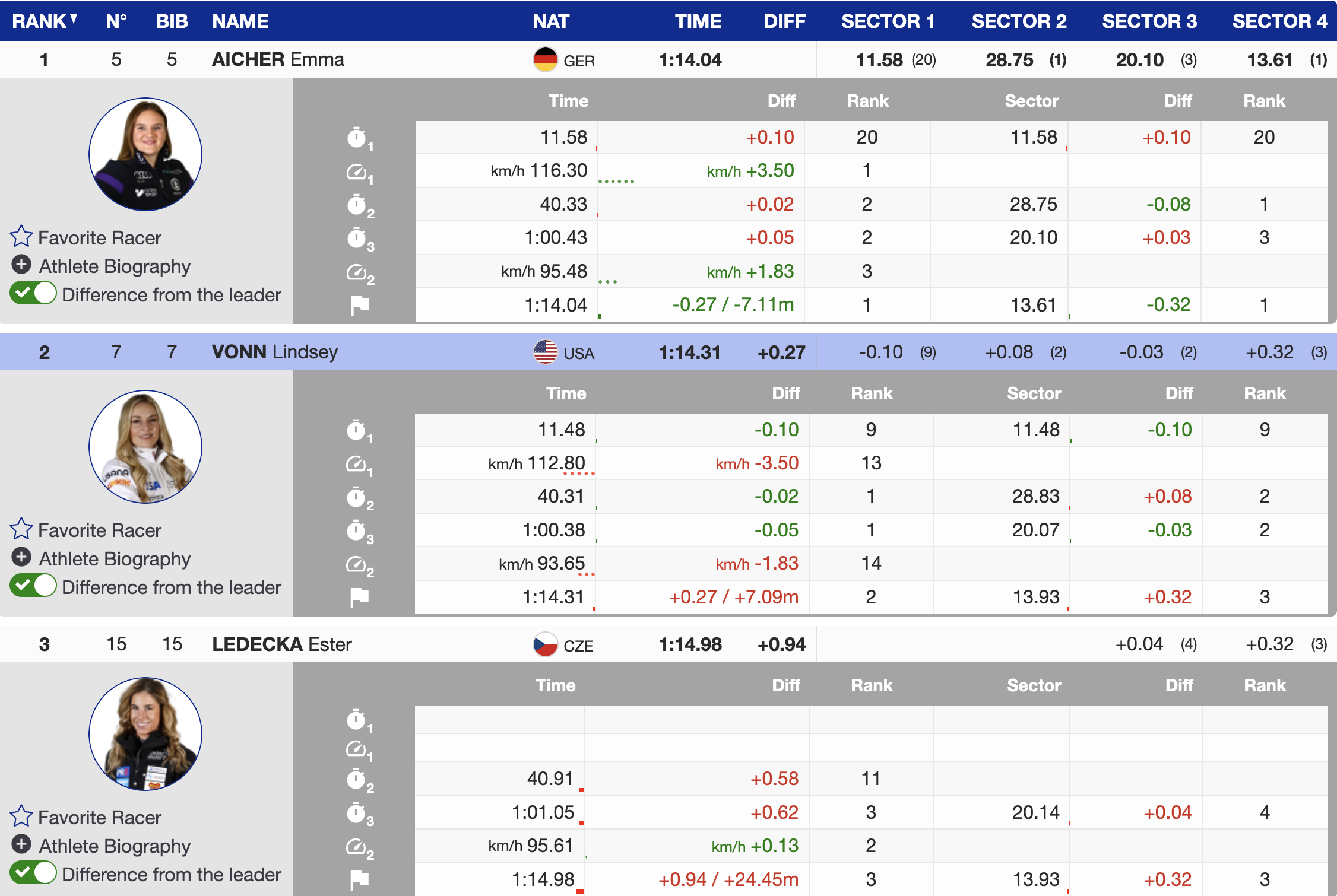The image size is (1337, 896).
Task: Open Lindsey Vonn's Athlete Biography plus
Action: click(x=21, y=557)
